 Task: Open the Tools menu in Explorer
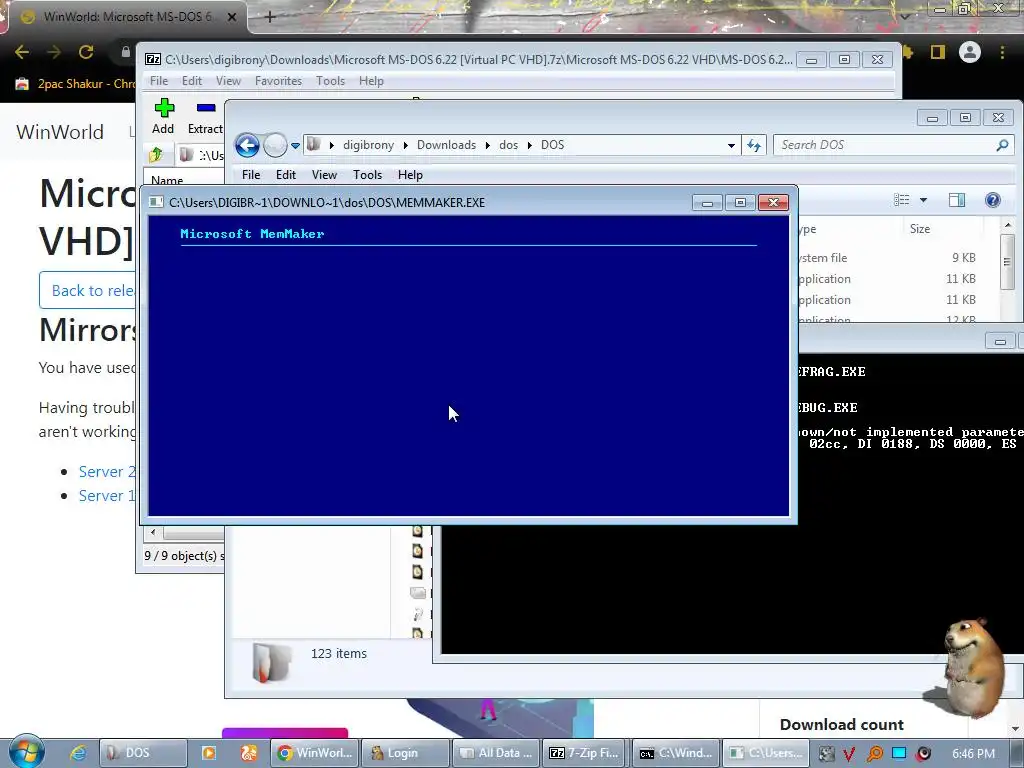(367, 174)
